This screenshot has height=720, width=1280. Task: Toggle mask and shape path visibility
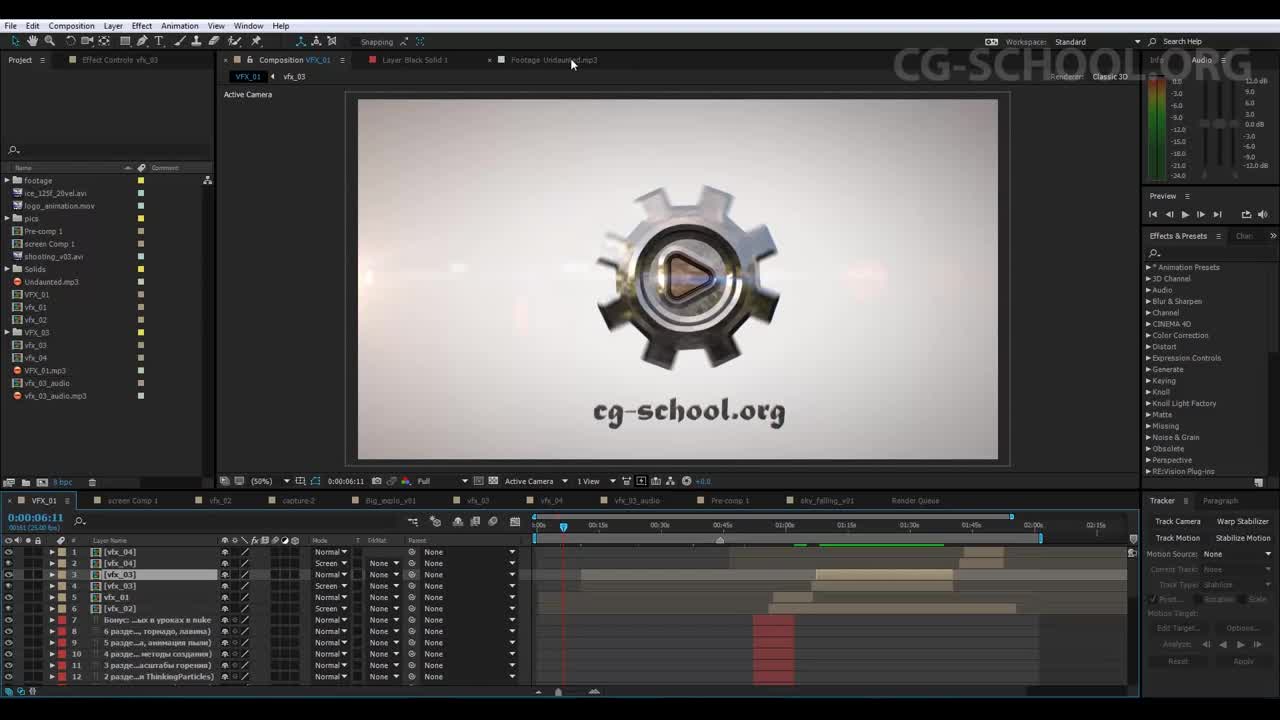click(x=315, y=481)
